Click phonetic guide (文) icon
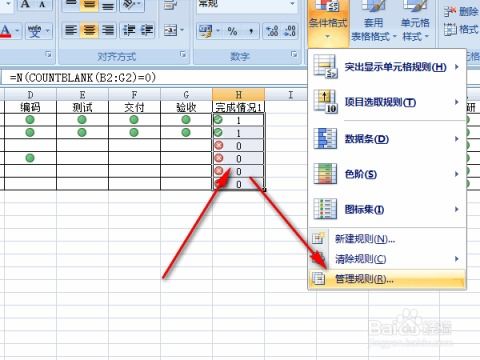480x360 pixels. (x=35, y=31)
